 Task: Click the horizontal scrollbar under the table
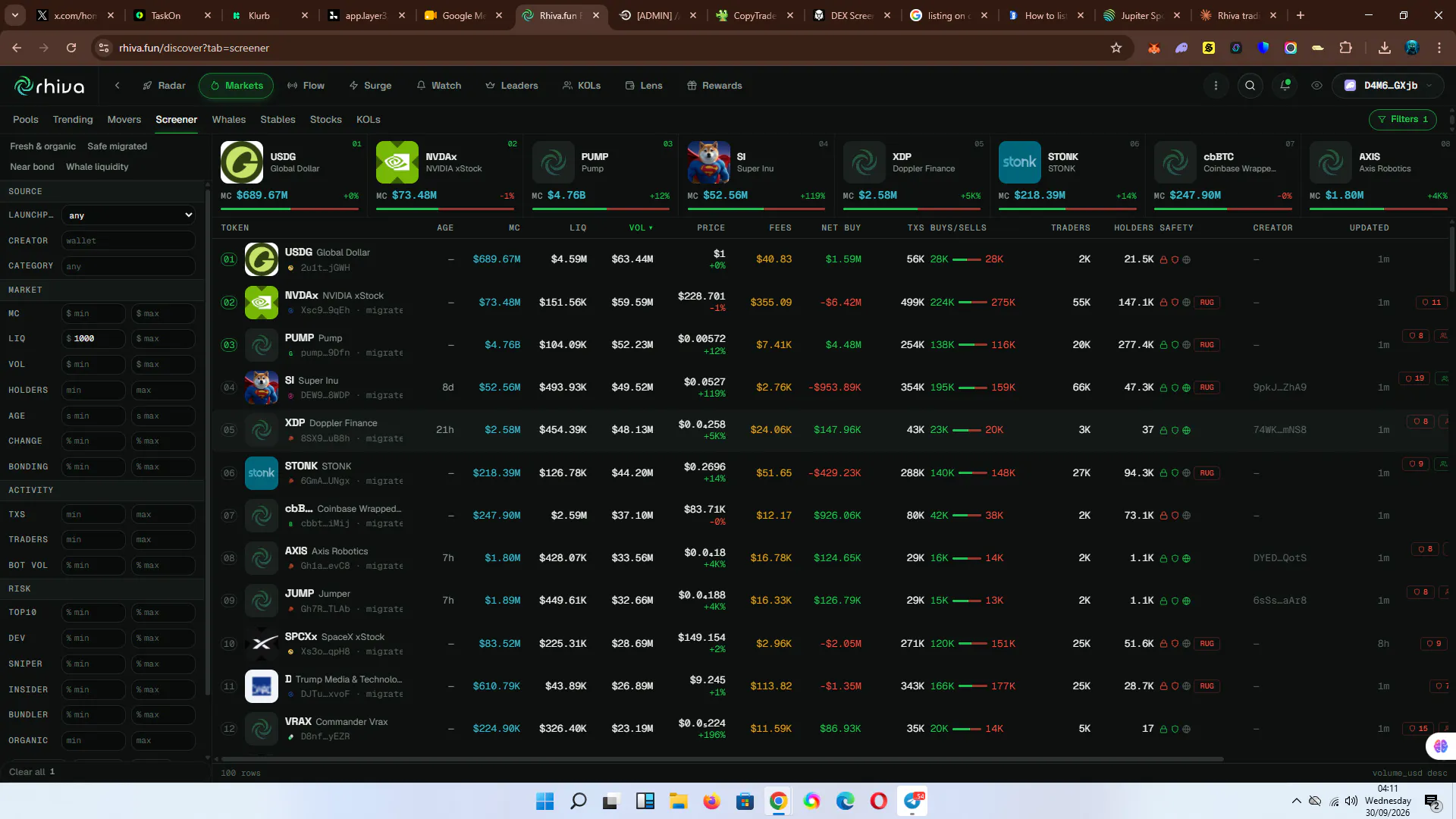(x=722, y=759)
